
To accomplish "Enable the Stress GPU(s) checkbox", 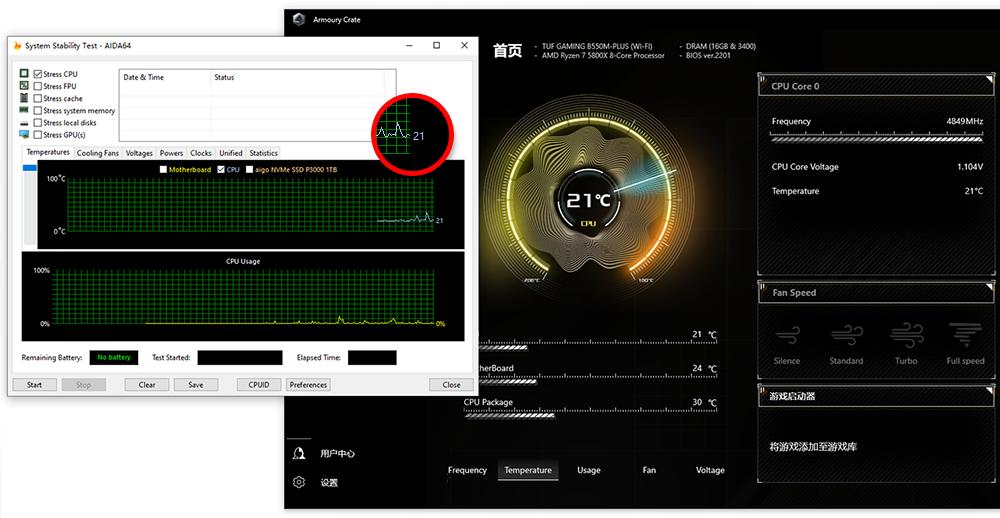I will [x=38, y=135].
